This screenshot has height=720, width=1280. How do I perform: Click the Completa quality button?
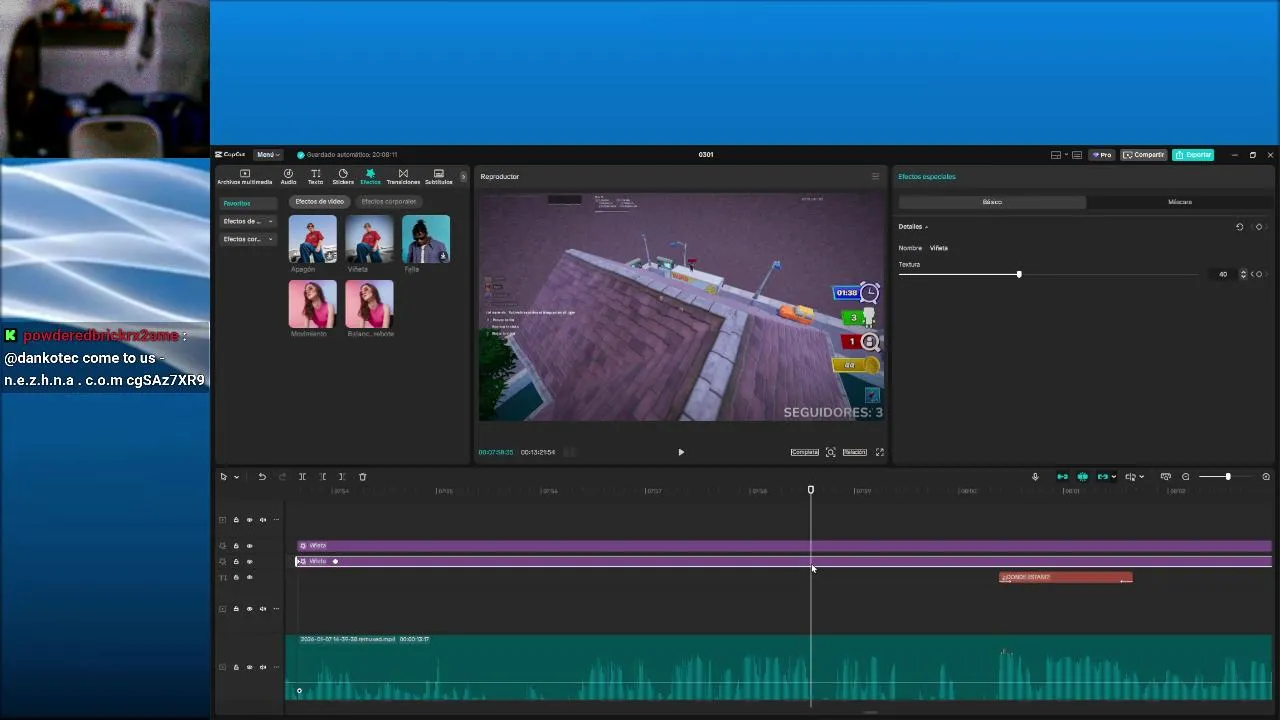point(805,452)
